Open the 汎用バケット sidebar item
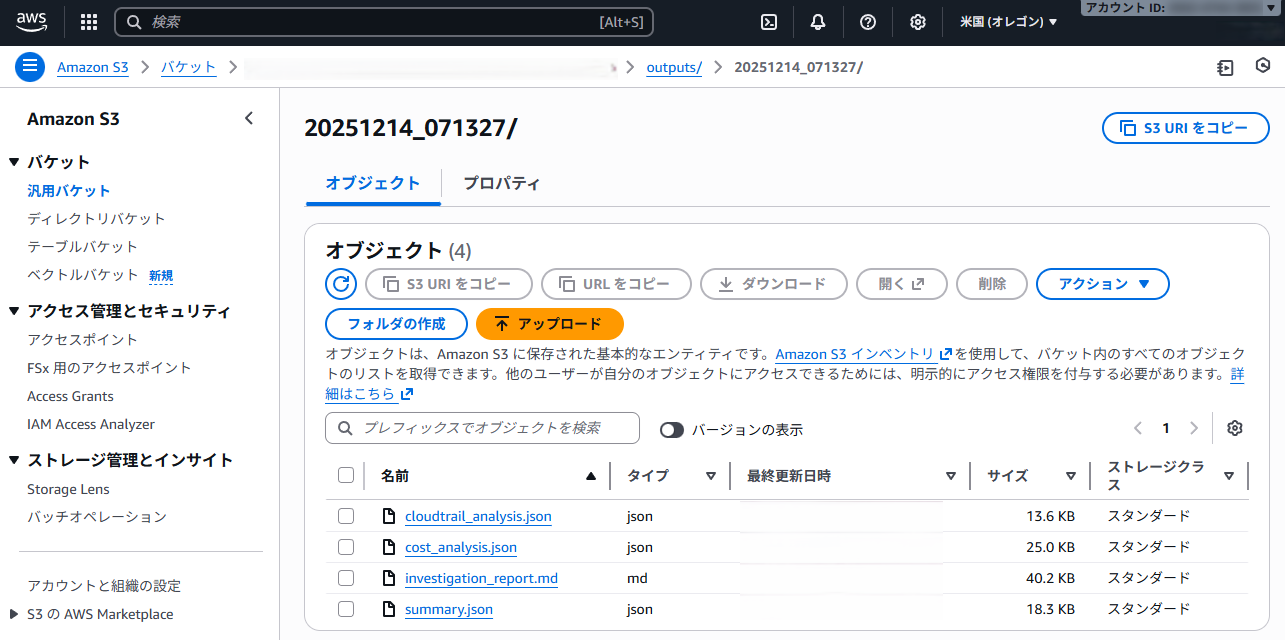This screenshot has width=1285, height=640. pos(69,190)
